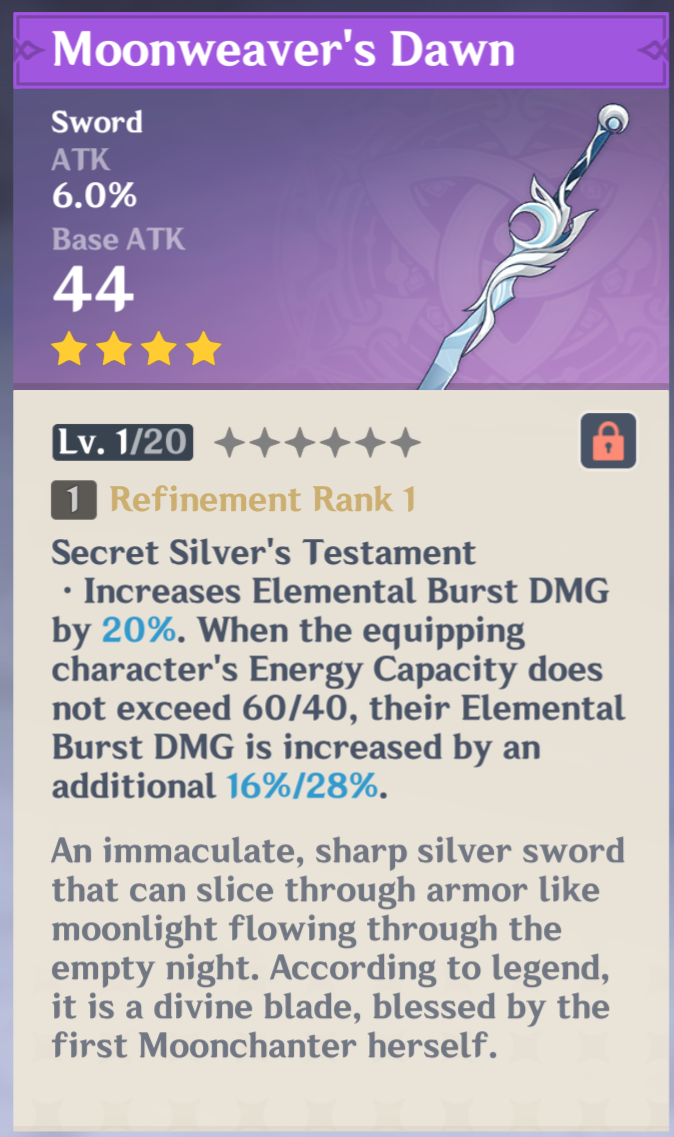Click the ATK 6.0% substat value
674x1137 pixels.
(x=94, y=196)
